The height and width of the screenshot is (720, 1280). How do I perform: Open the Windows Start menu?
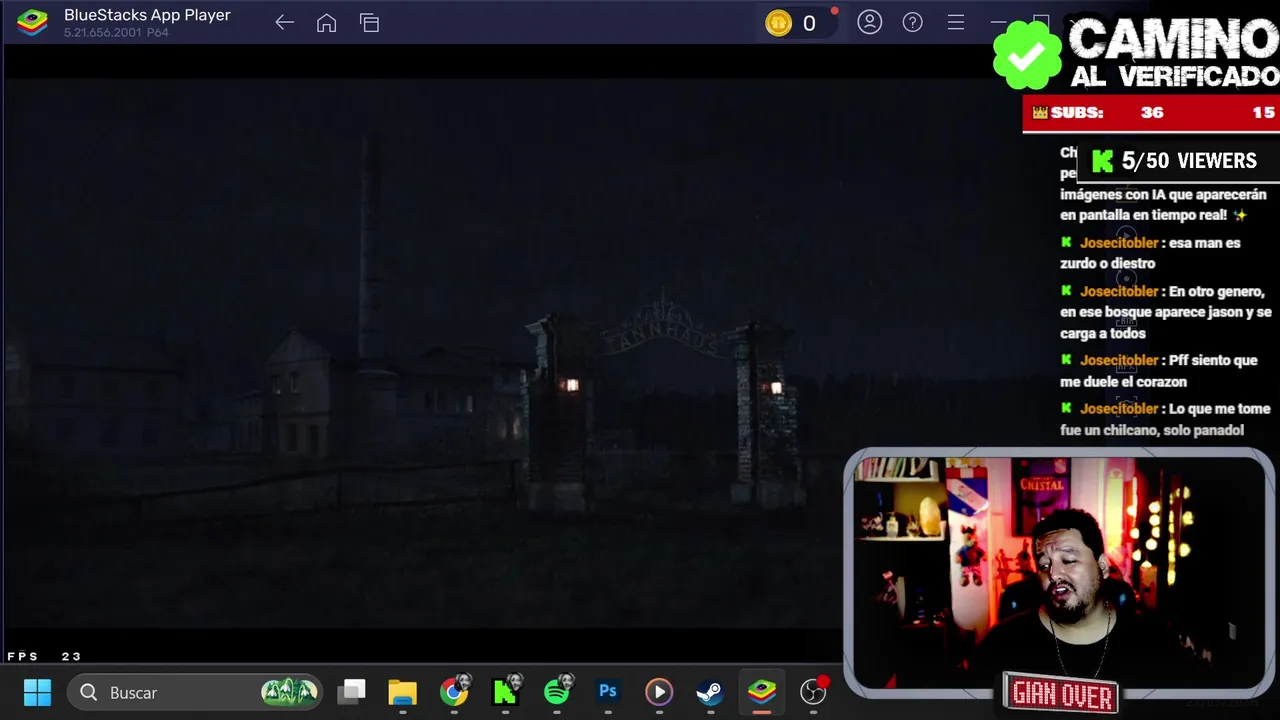point(37,692)
